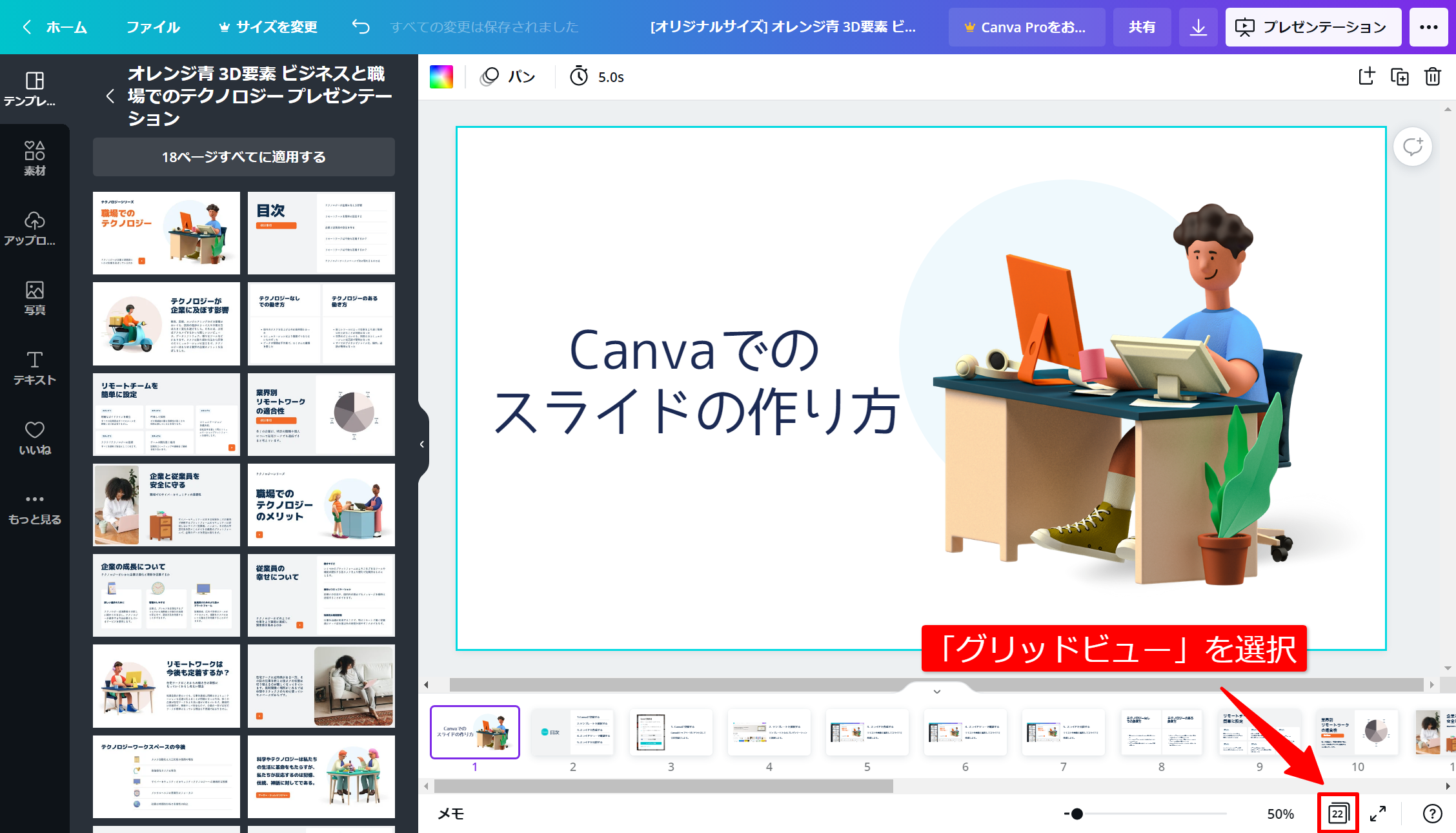Duplicate the current page
Viewport: 1456px width, 833px height.
(1399, 76)
